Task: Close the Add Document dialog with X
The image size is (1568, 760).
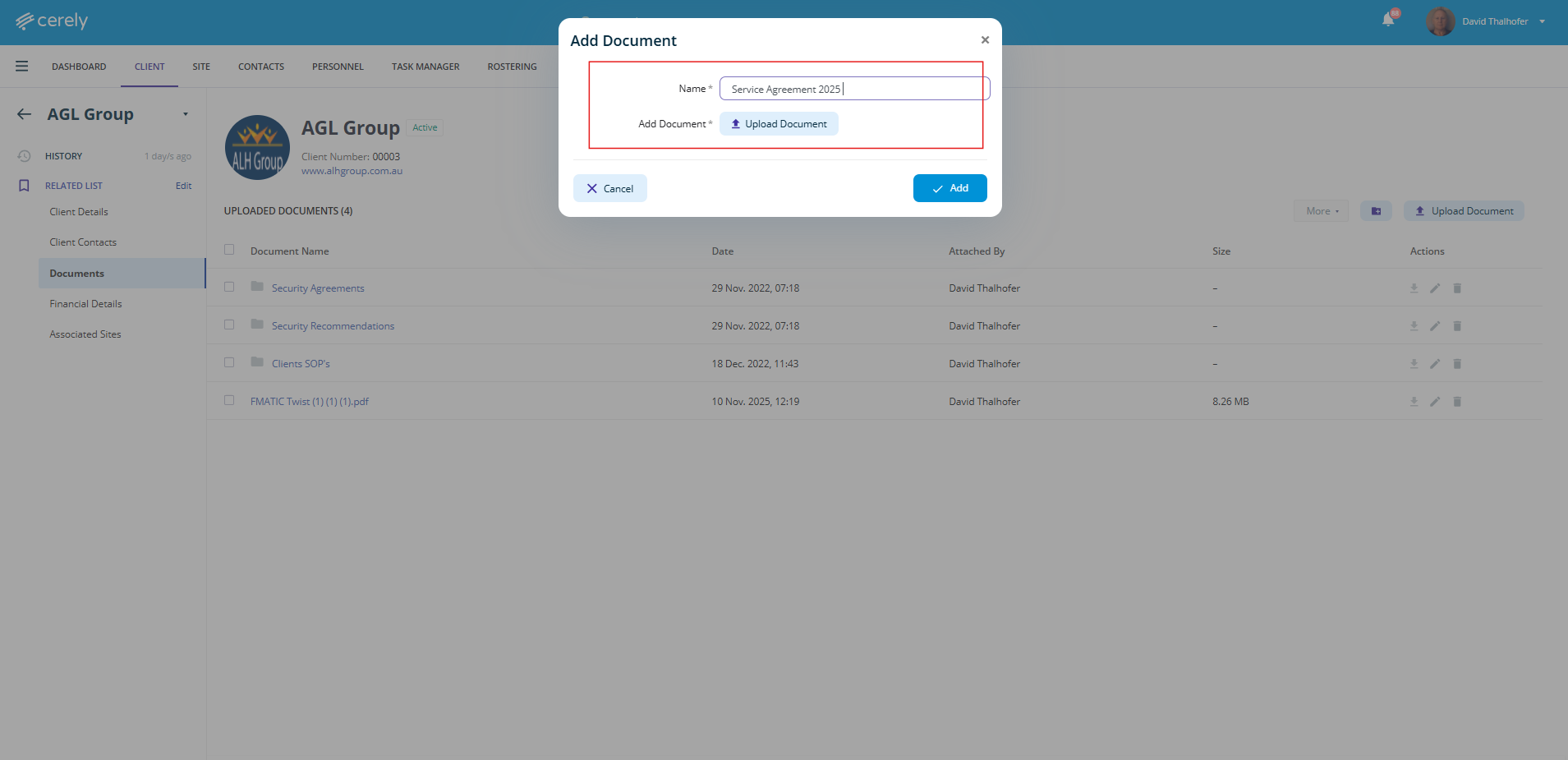Action: pos(985,39)
